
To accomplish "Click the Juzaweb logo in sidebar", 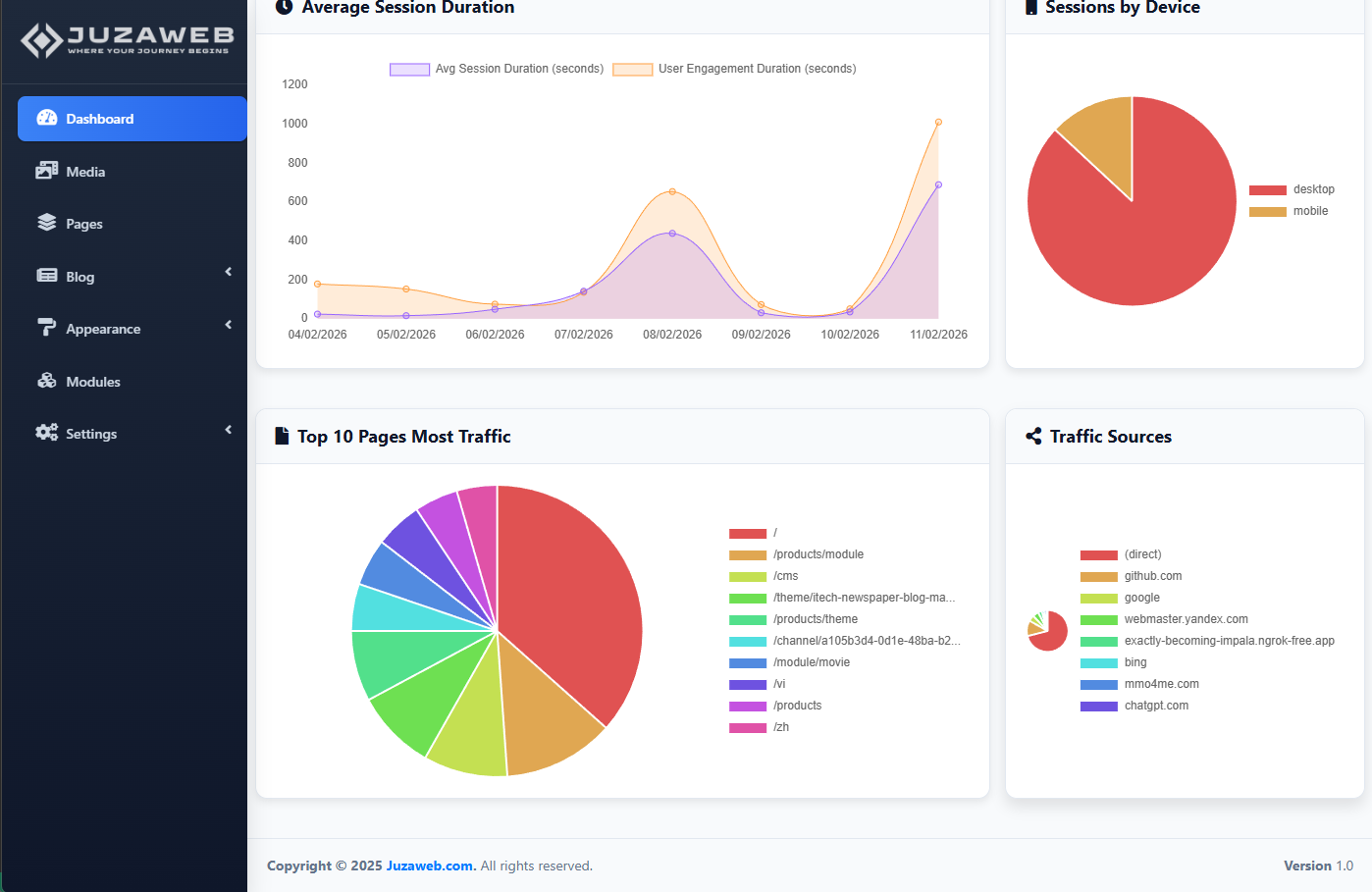I will (127, 40).
